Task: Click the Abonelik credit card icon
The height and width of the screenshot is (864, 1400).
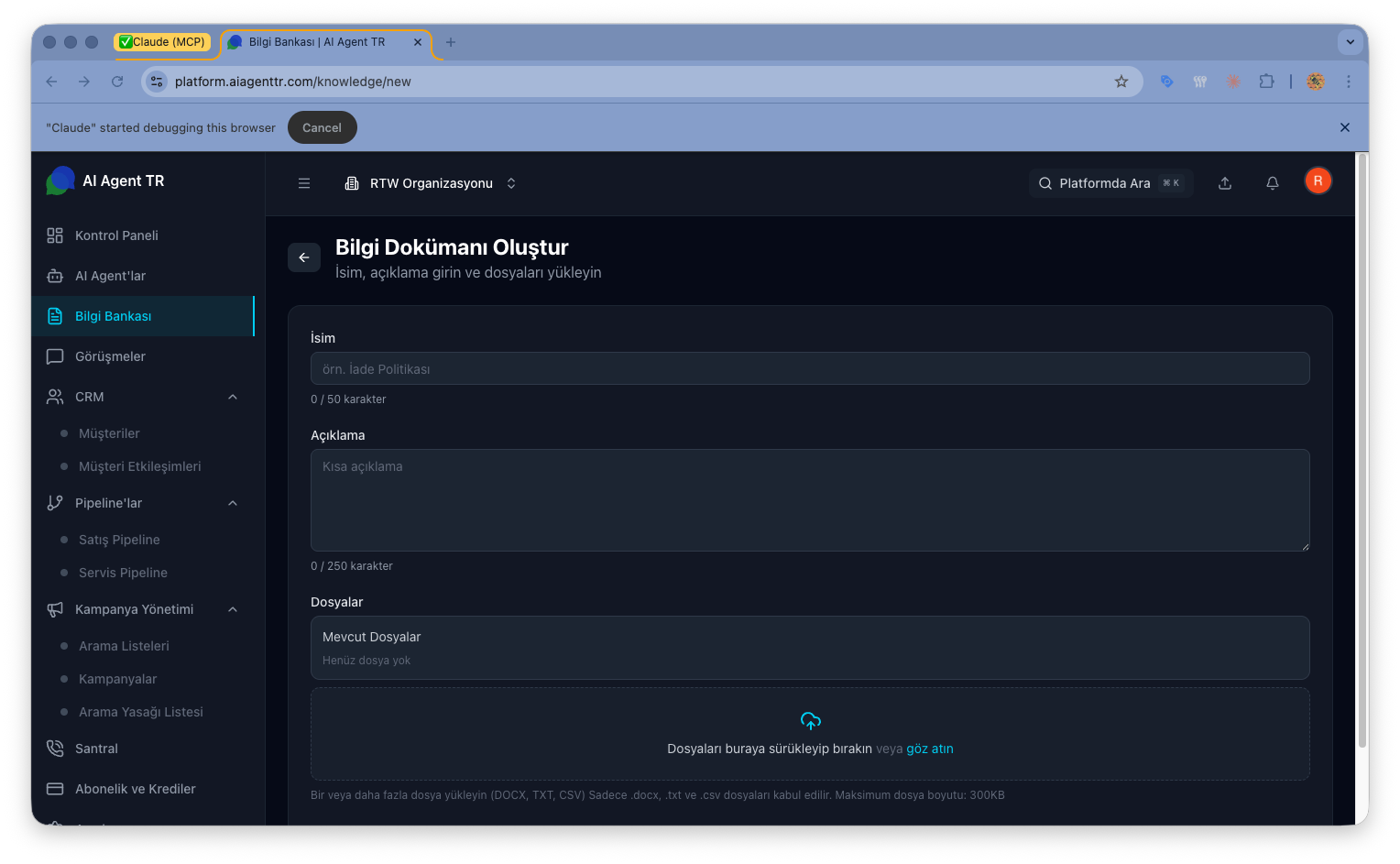Action: click(x=55, y=789)
